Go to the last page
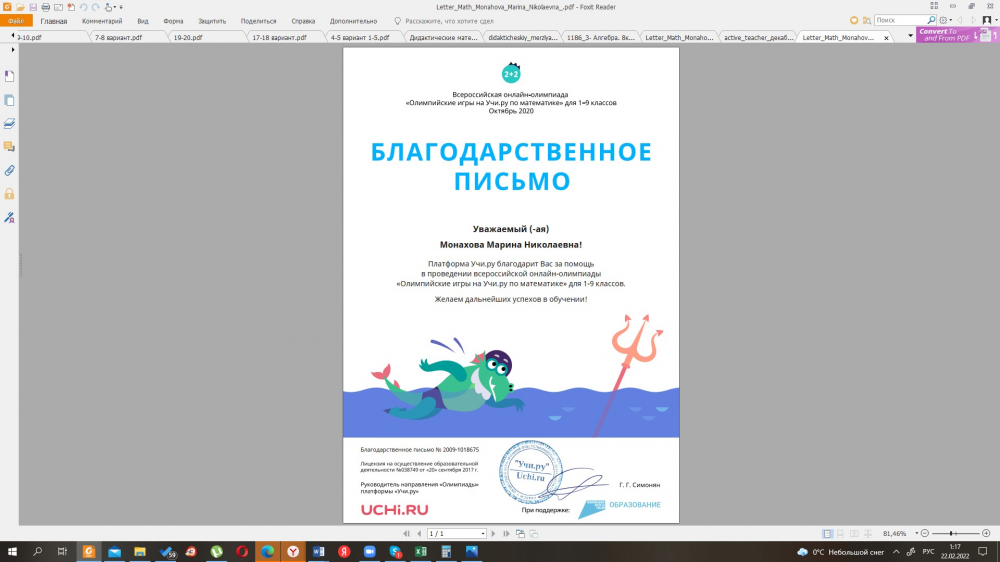The height and width of the screenshot is (562, 1000). (x=506, y=533)
